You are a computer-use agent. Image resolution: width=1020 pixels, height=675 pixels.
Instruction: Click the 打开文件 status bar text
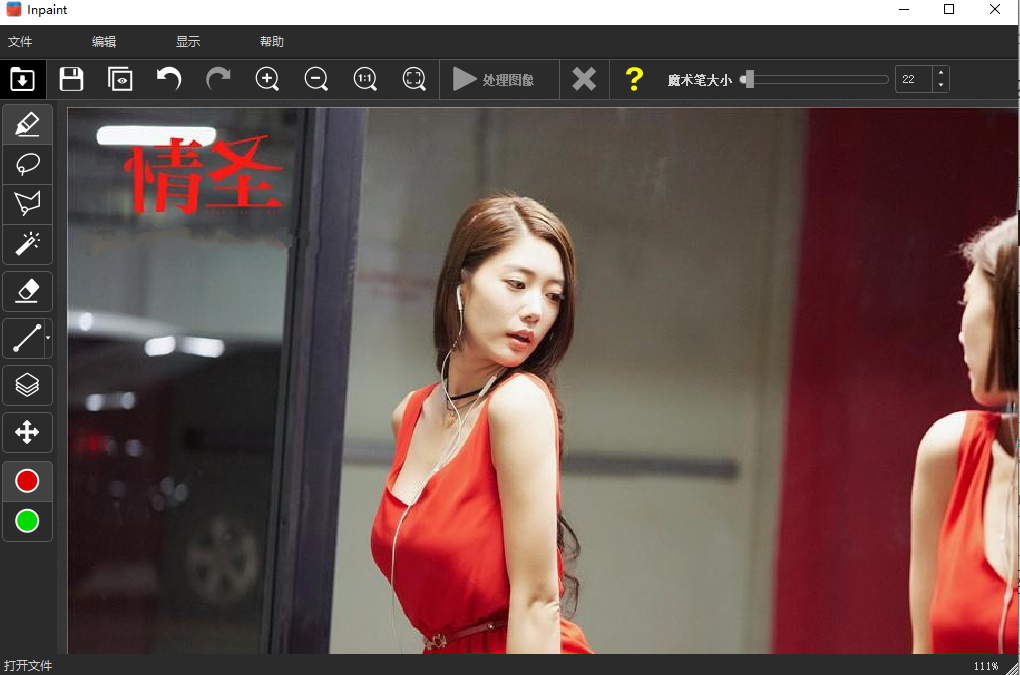(x=28, y=666)
